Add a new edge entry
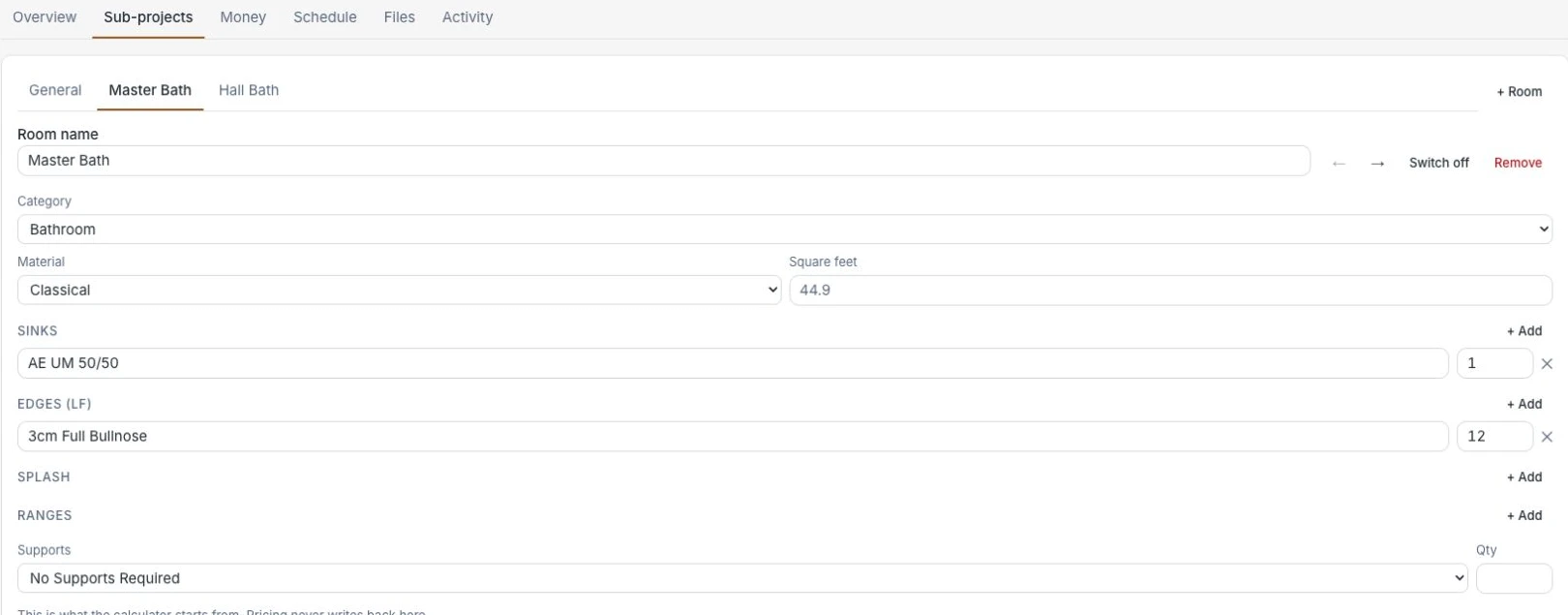The height and width of the screenshot is (615, 1568). (x=1524, y=404)
